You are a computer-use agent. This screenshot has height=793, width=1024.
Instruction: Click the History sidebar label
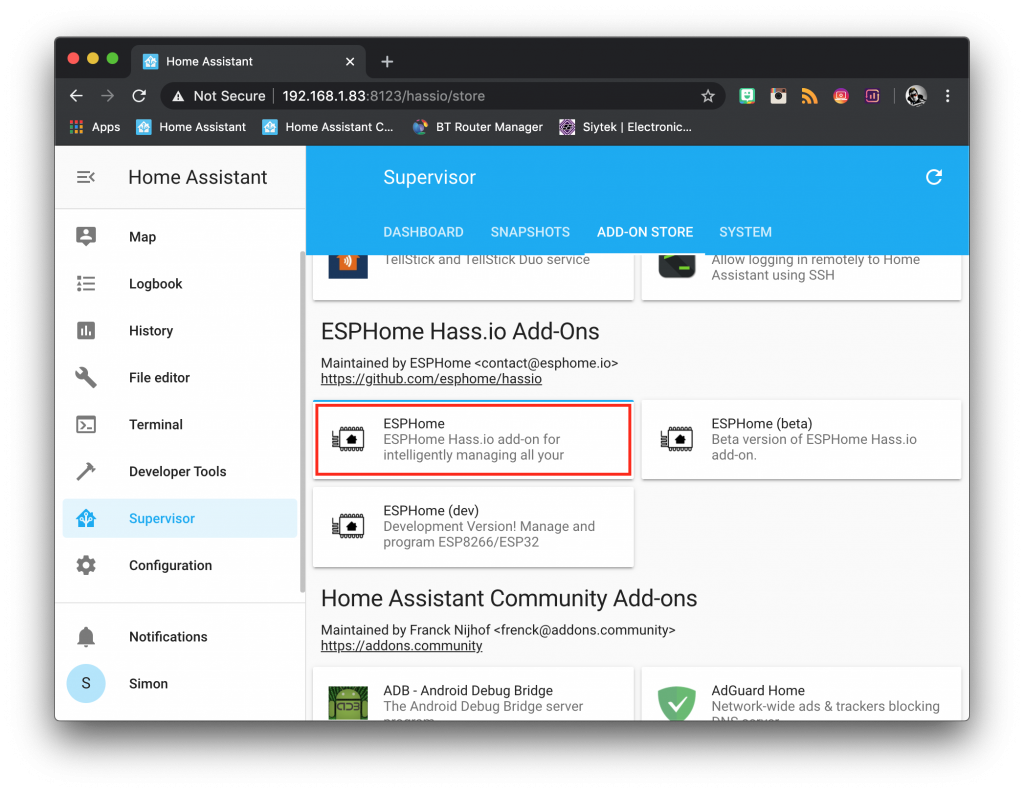(151, 331)
